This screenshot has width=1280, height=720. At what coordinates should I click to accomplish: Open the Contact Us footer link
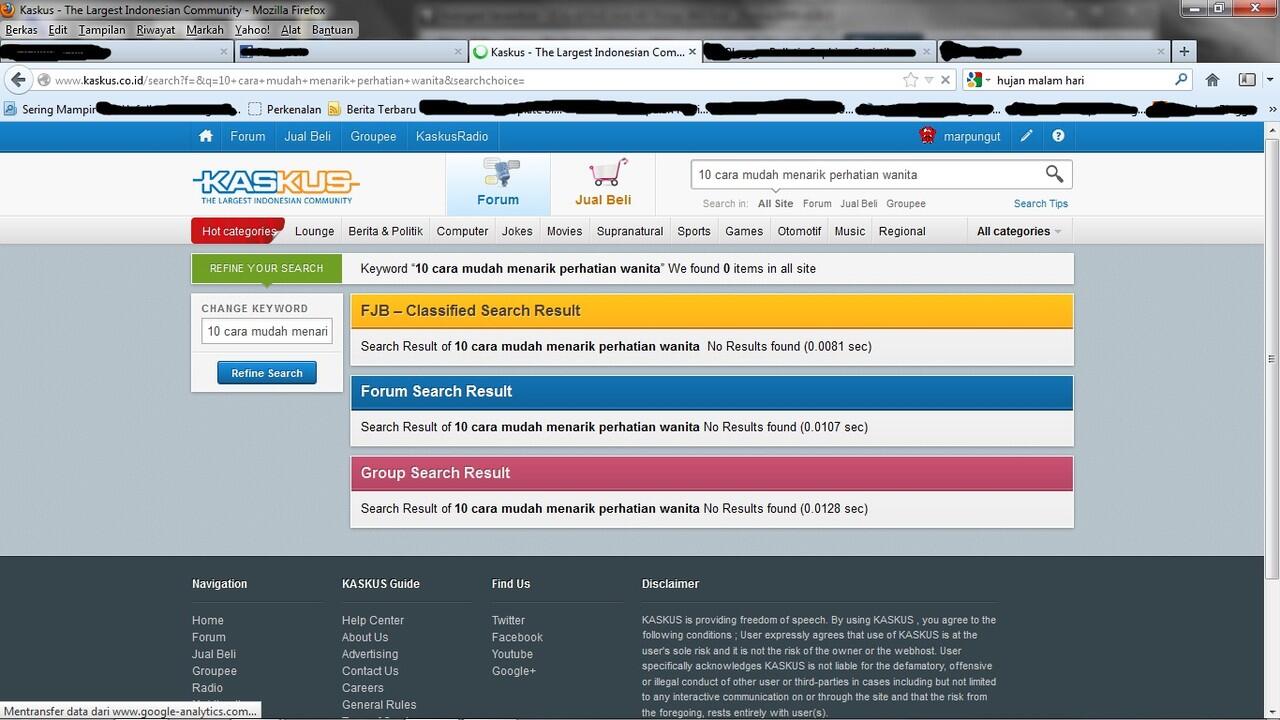click(x=370, y=672)
